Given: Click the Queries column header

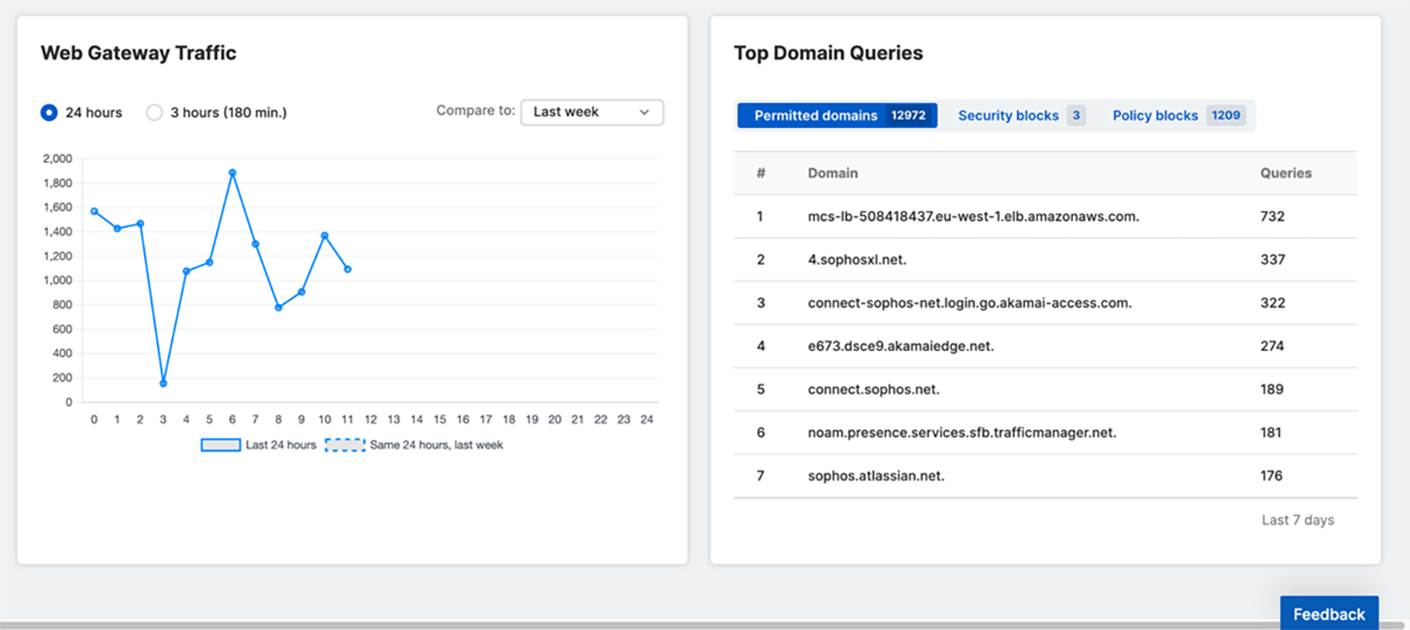Looking at the screenshot, I should pos(1288,173).
